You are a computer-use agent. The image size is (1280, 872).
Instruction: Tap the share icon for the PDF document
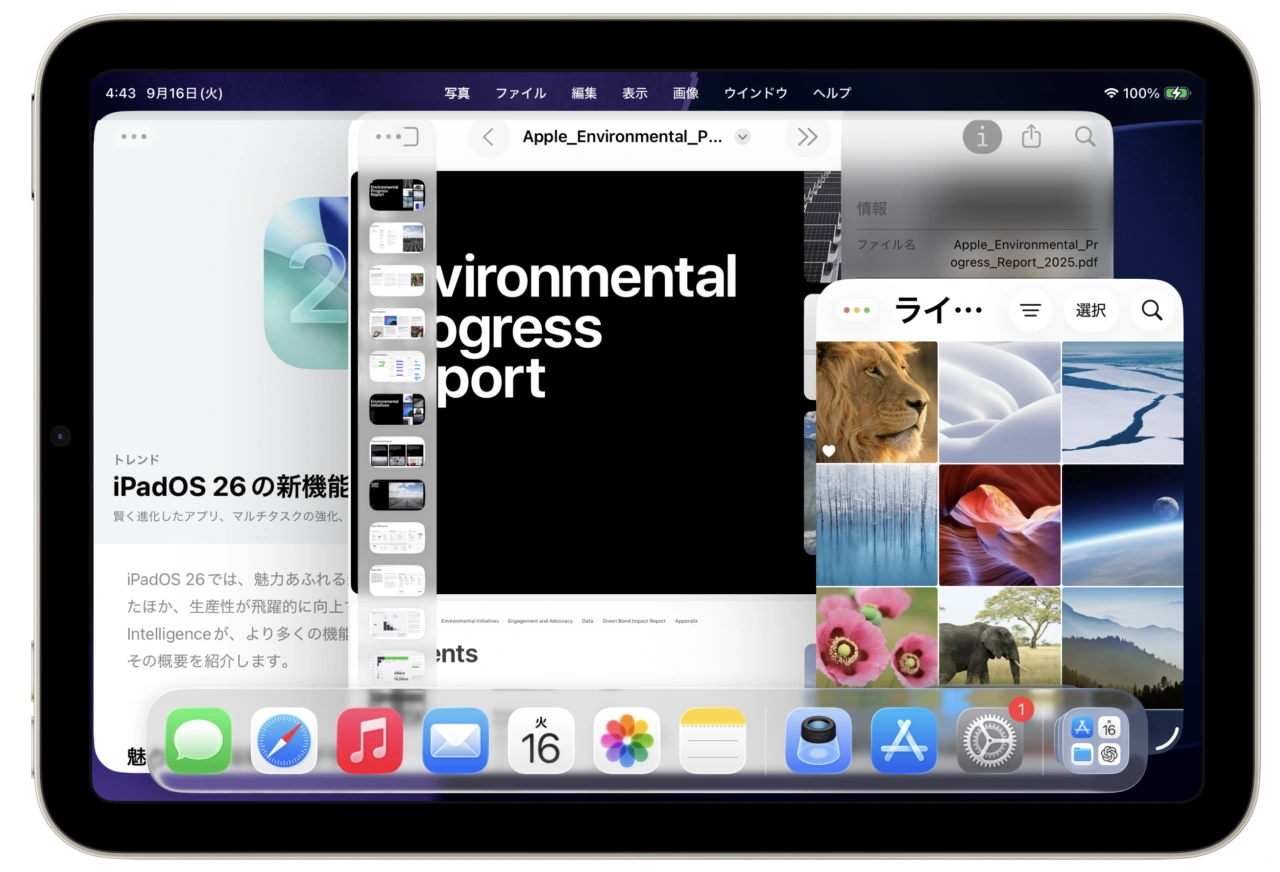[1032, 137]
